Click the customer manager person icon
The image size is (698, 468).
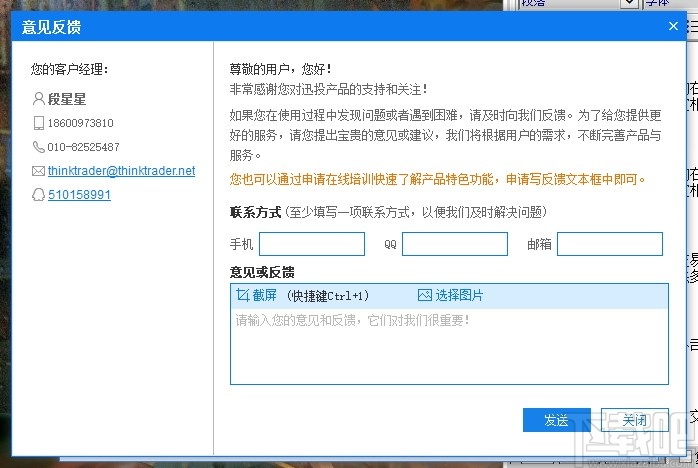(39, 98)
